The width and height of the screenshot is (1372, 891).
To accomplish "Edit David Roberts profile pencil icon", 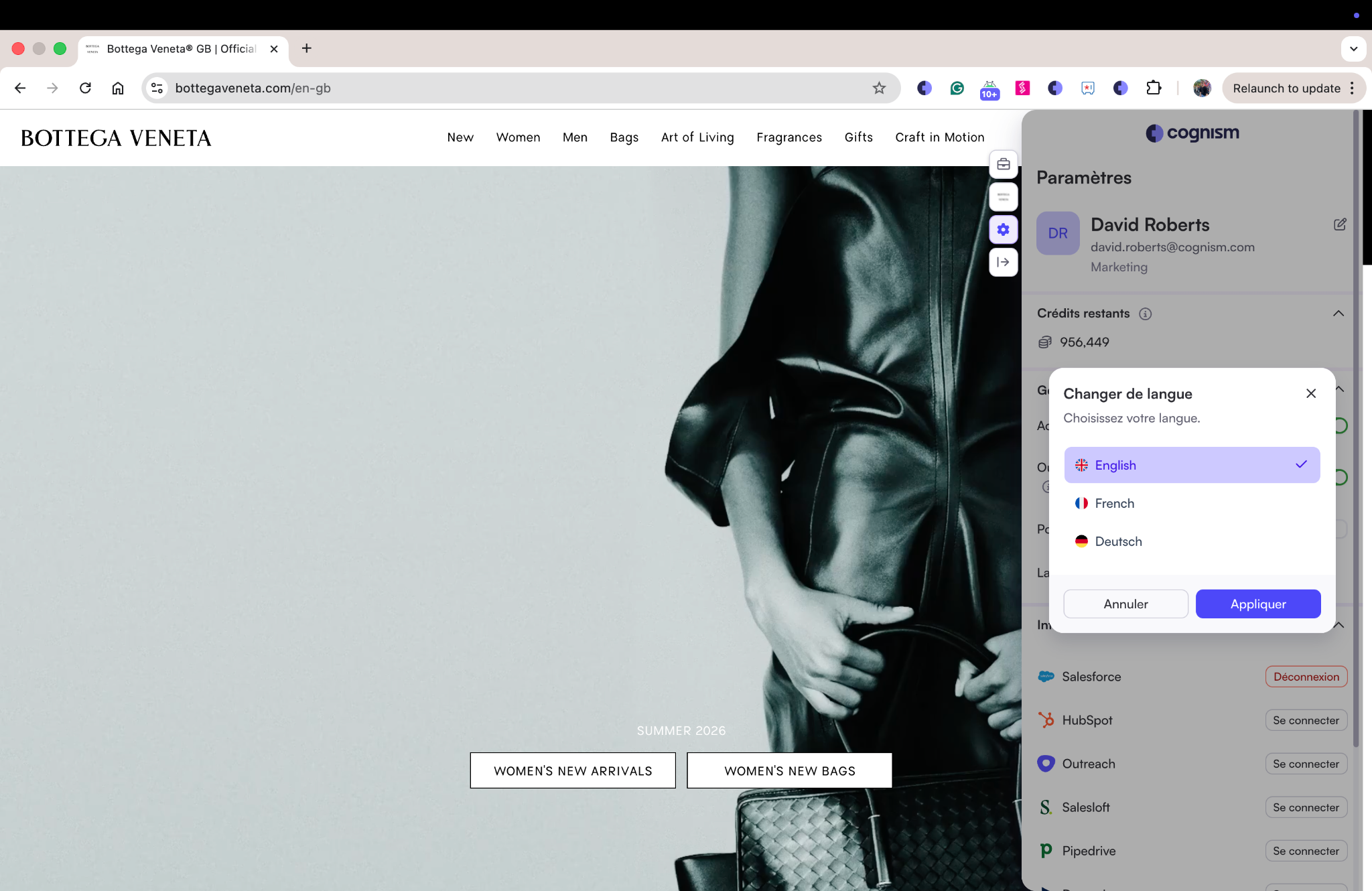I will tap(1339, 224).
